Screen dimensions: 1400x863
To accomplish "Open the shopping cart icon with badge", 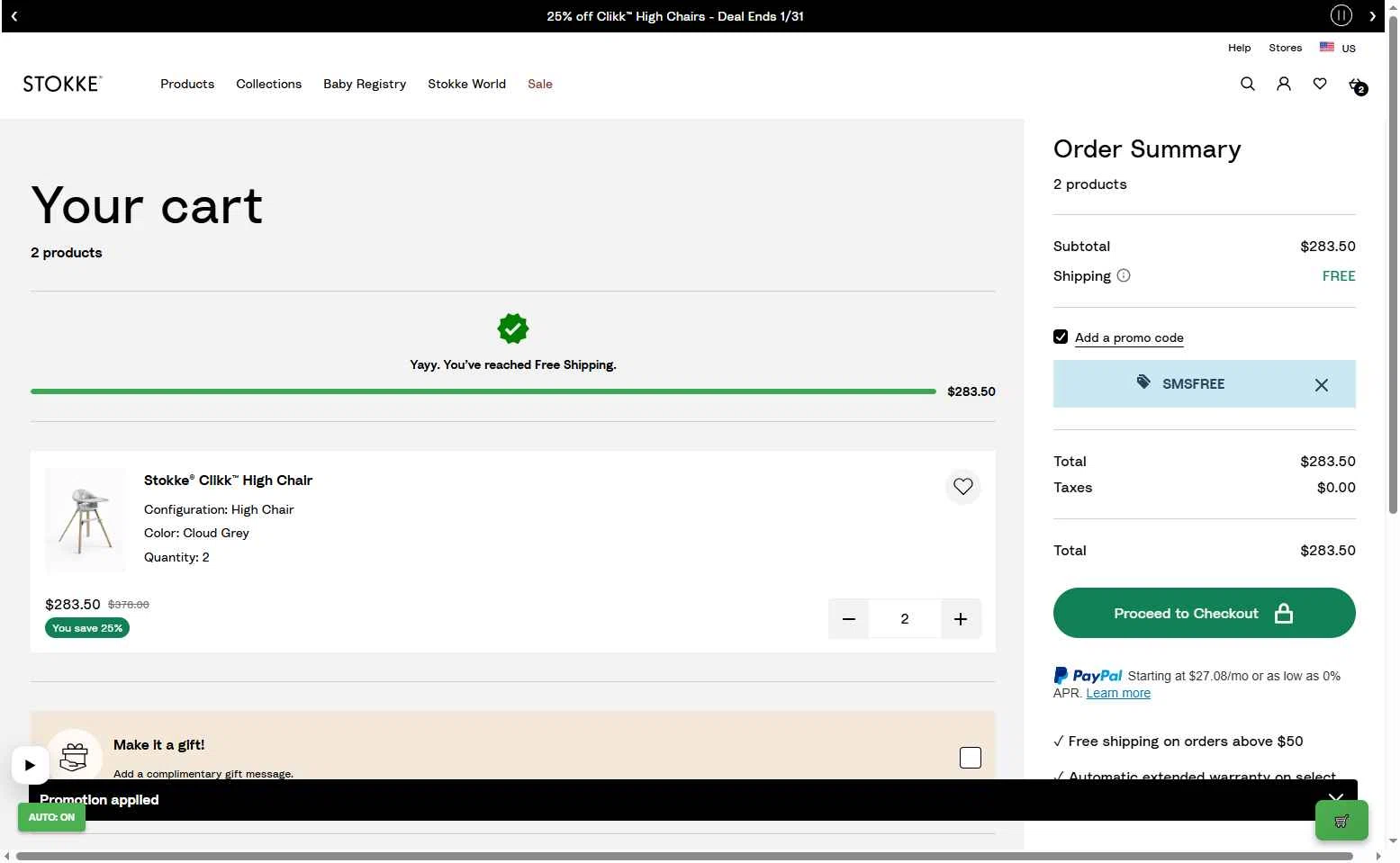I will 1357,85.
